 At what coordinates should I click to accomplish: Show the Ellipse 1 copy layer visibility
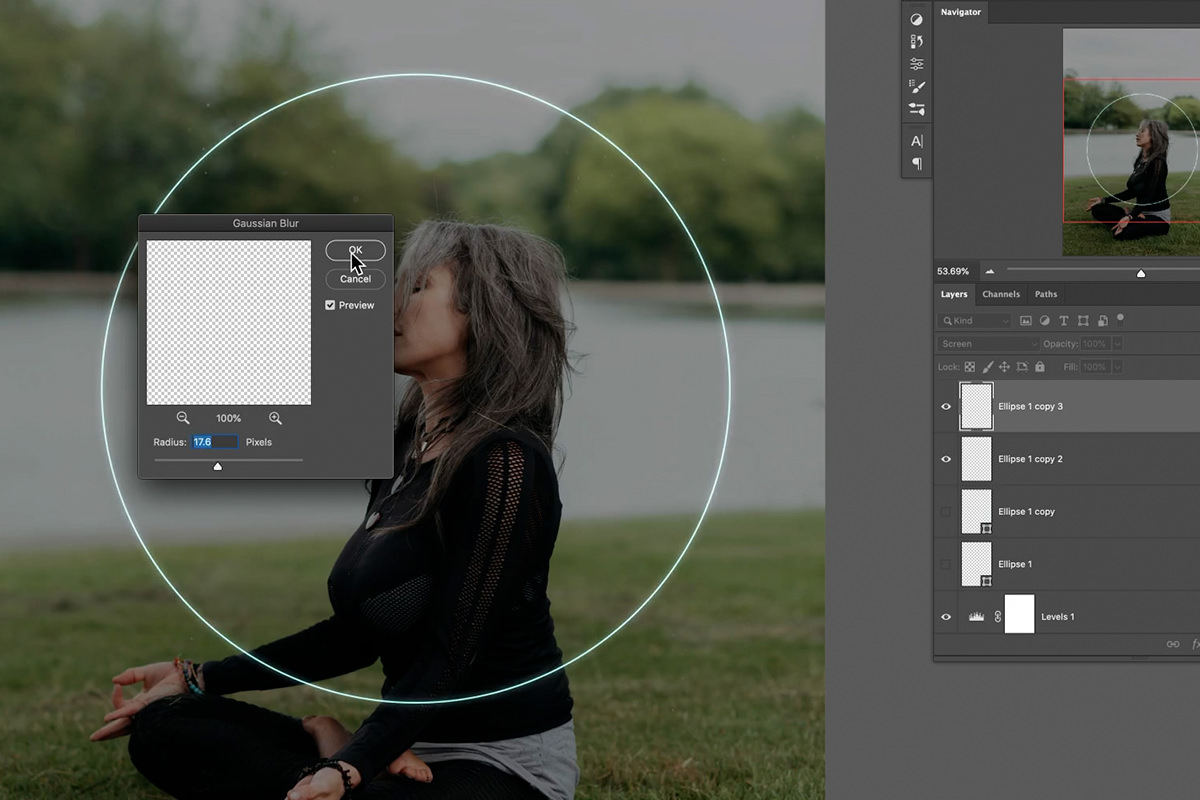click(x=945, y=511)
